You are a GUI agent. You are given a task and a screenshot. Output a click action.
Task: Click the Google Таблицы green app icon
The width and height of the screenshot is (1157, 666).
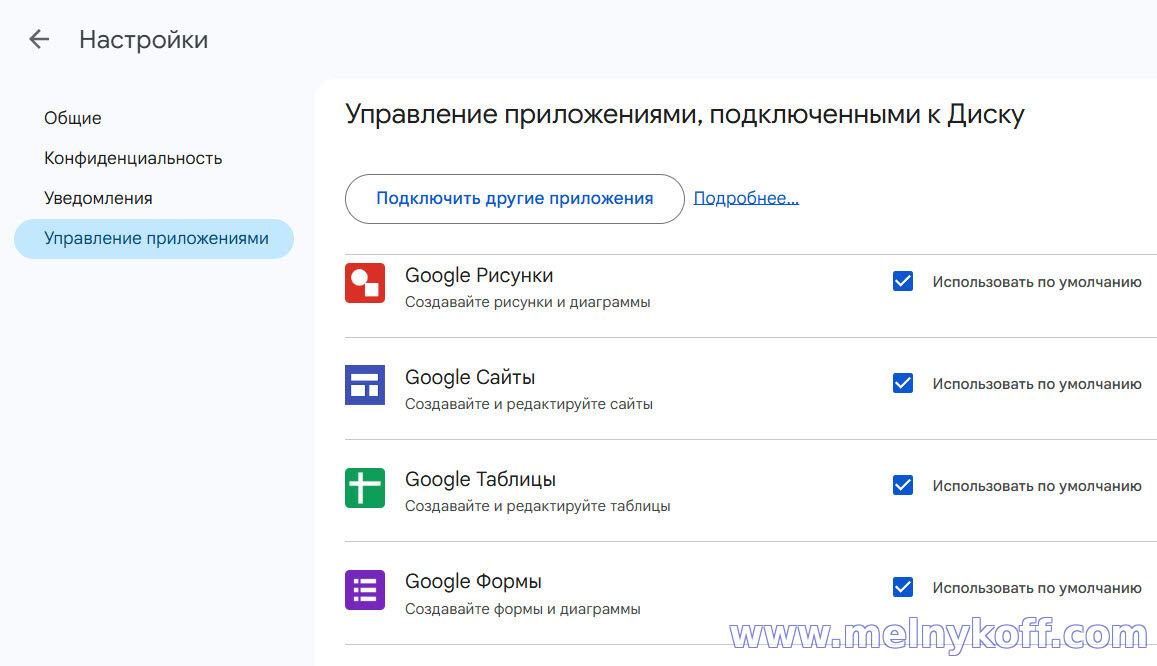[365, 487]
